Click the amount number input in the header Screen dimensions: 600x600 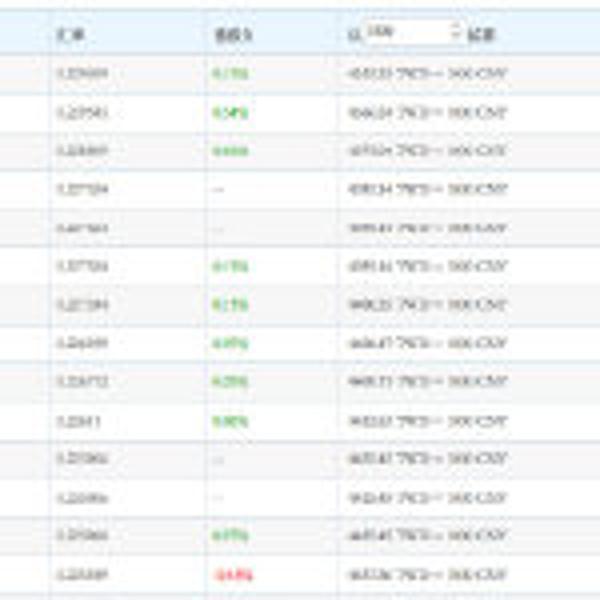[410, 32]
